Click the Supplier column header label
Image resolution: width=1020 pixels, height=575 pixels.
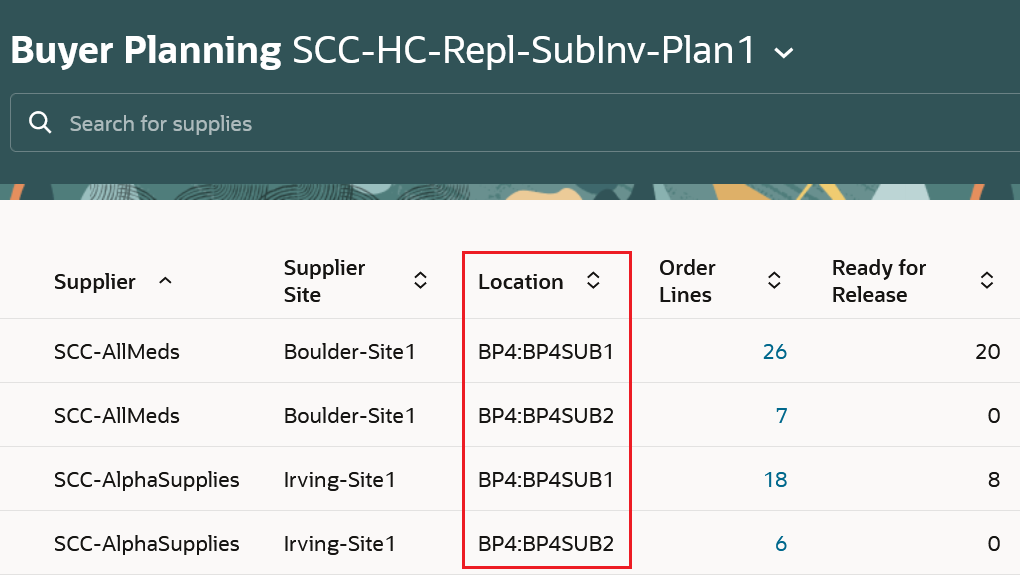tap(95, 282)
